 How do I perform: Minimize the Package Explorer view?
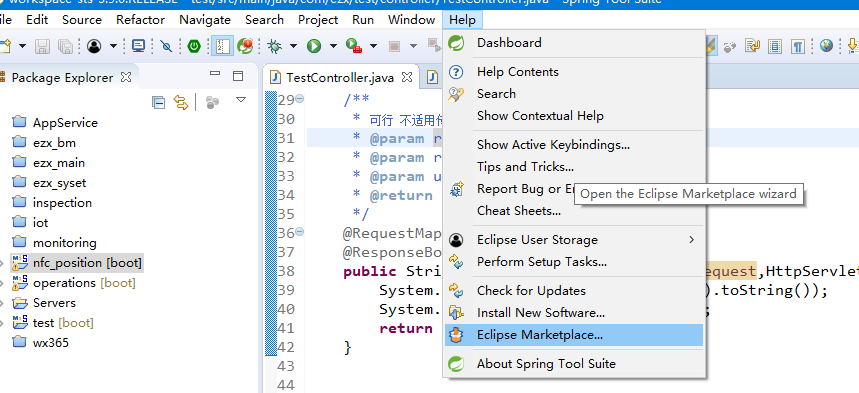pyautogui.click(x=215, y=73)
